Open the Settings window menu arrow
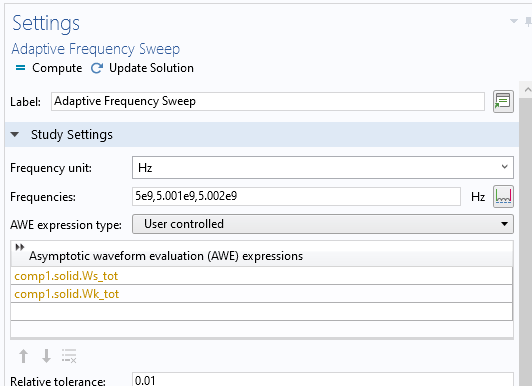Image resolution: width=532 pixels, height=386 pixels. tap(514, 21)
